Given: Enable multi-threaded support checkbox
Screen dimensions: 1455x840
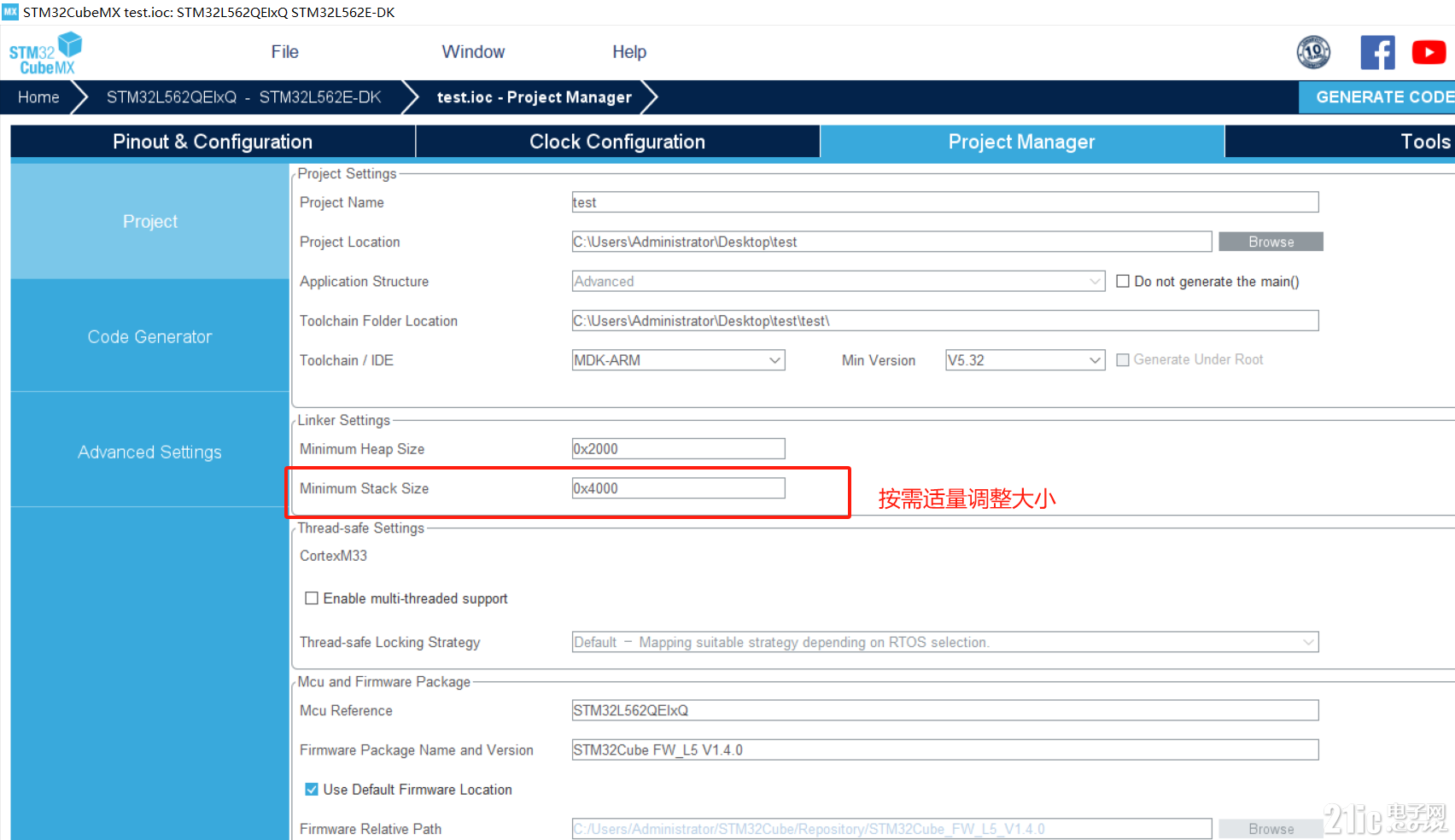Looking at the screenshot, I should click(312, 598).
